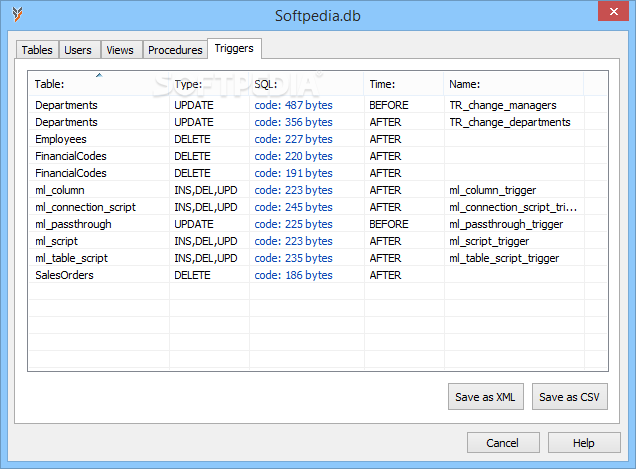Open the 'code: 227 bytes' link
Image resolution: width=636 pixels, height=469 pixels.
click(x=293, y=139)
